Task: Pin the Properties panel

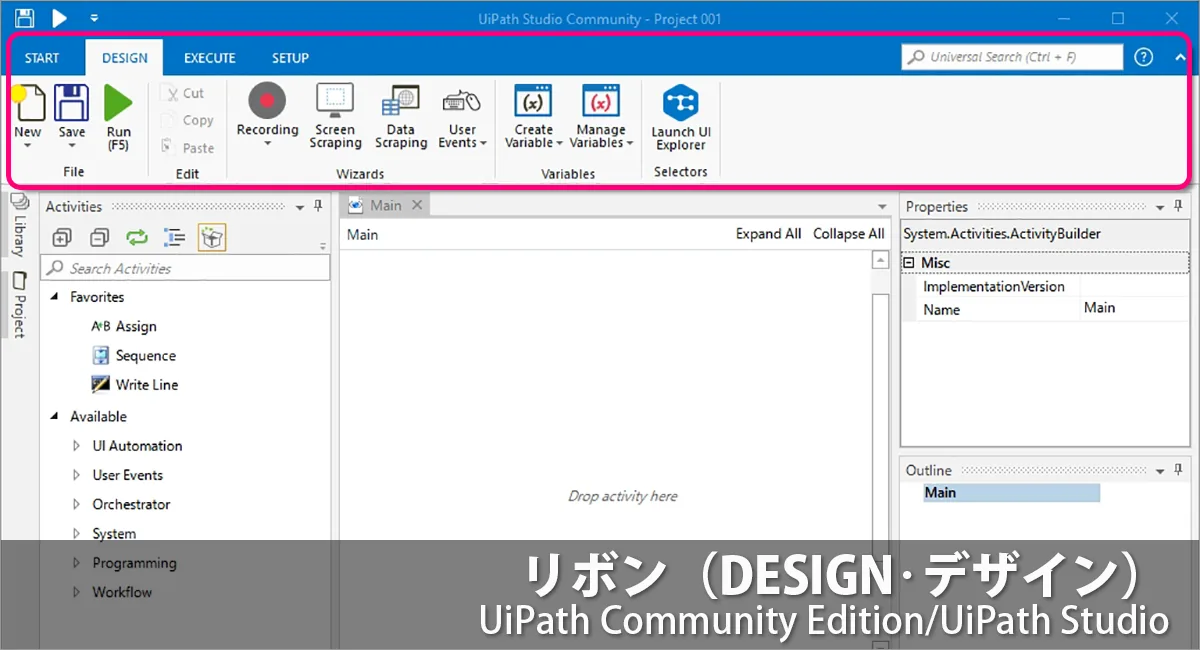Action: pyautogui.click(x=1178, y=206)
